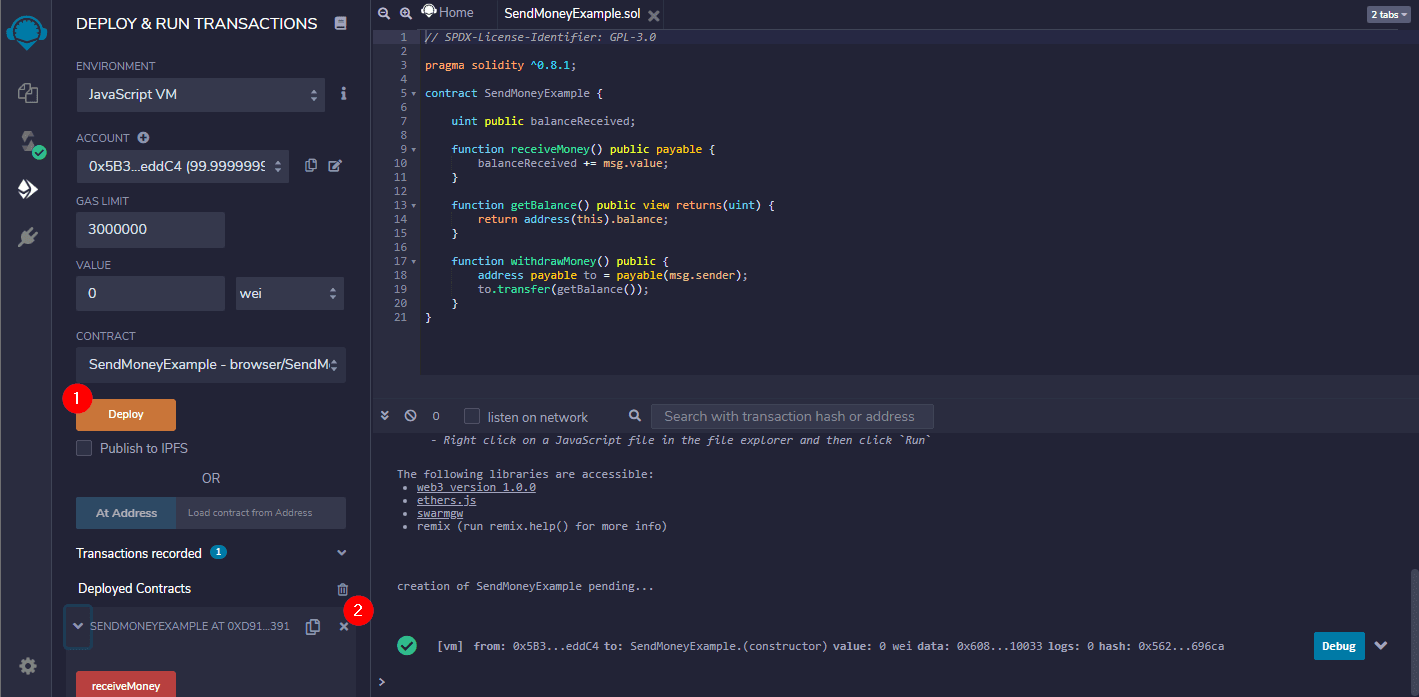Sign a message using the selected account icon
1419x697 pixels.
point(335,165)
